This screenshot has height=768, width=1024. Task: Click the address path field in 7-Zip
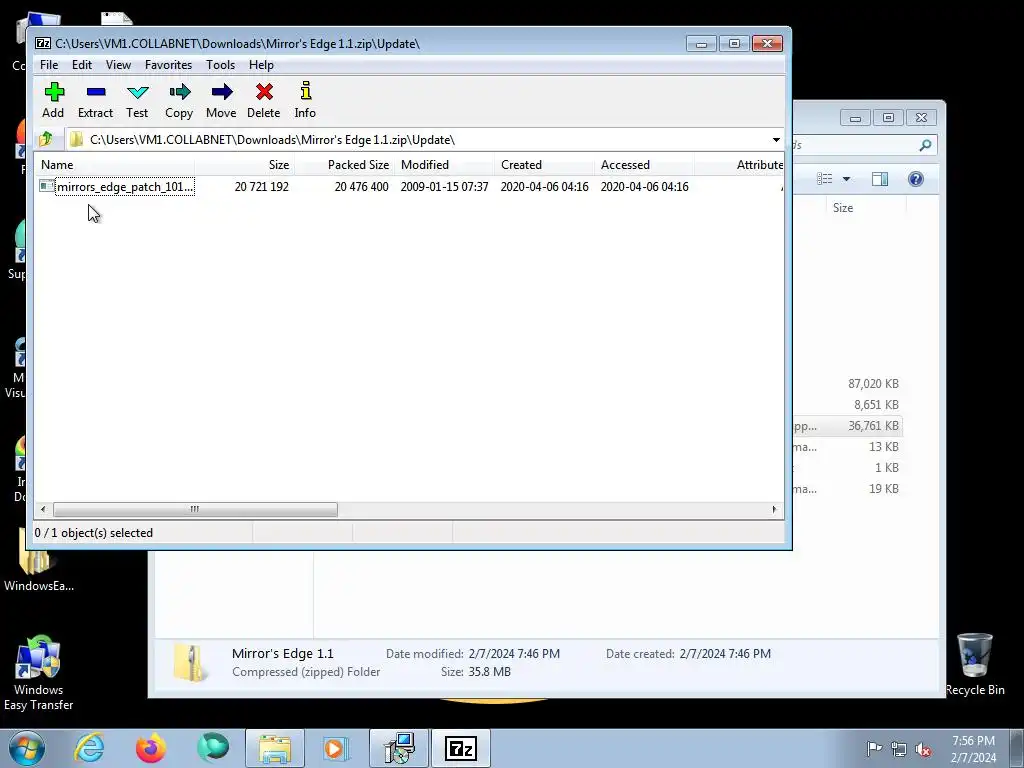pyautogui.click(x=418, y=140)
